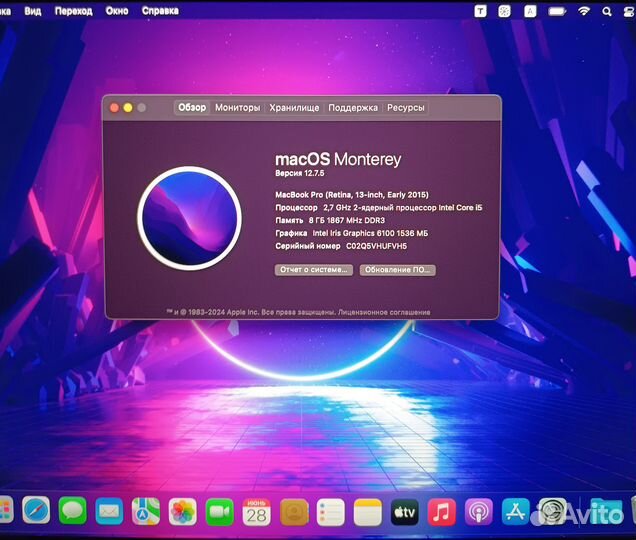Click the macOS Monterey logo image
636x540 pixels.
(x=189, y=218)
